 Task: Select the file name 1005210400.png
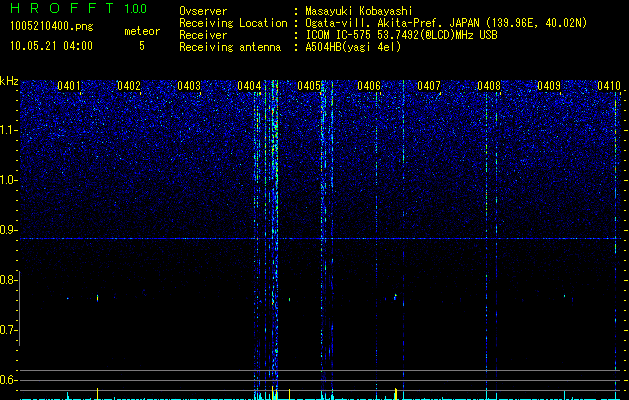(52, 26)
